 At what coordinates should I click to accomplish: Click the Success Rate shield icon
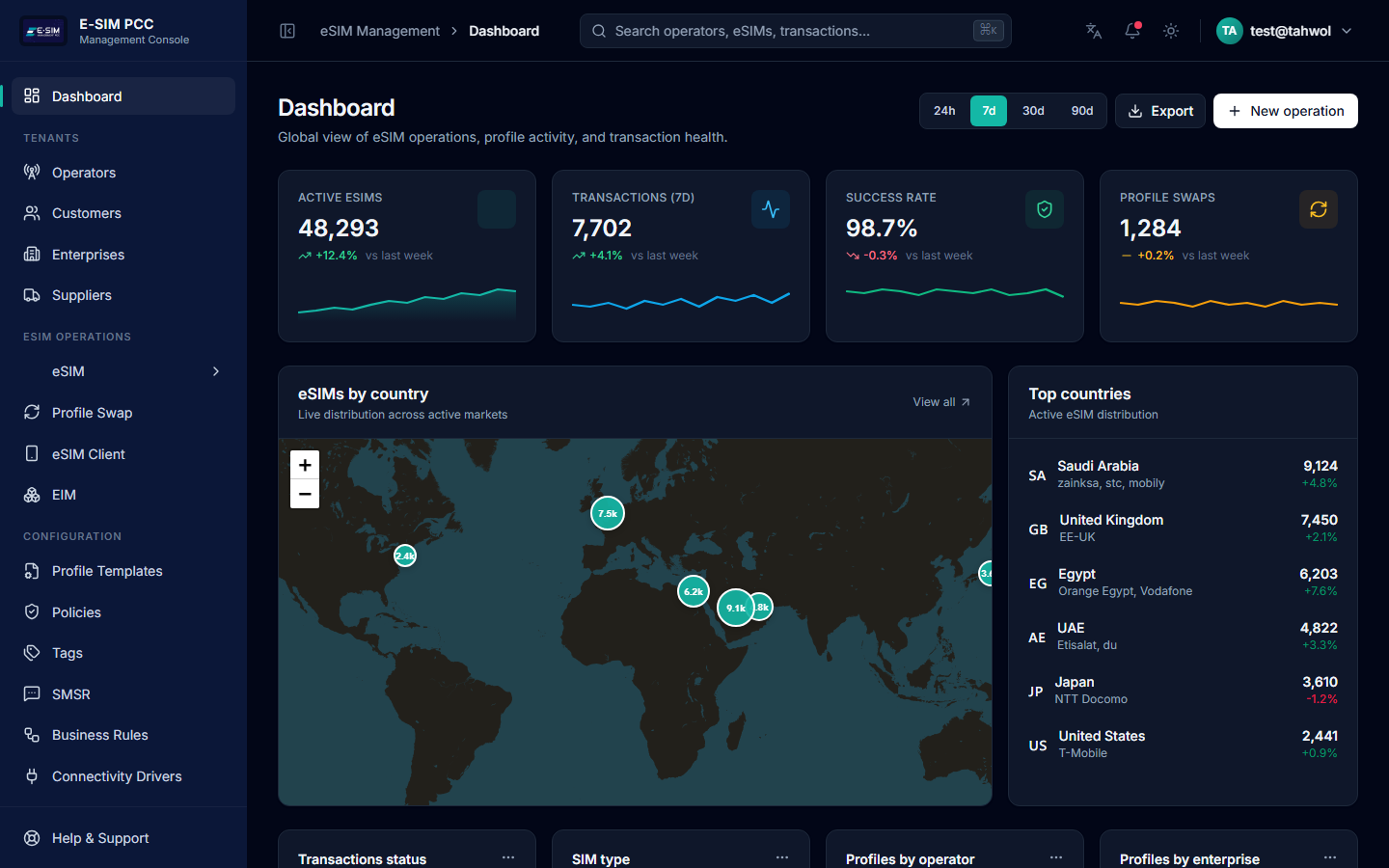(x=1044, y=209)
